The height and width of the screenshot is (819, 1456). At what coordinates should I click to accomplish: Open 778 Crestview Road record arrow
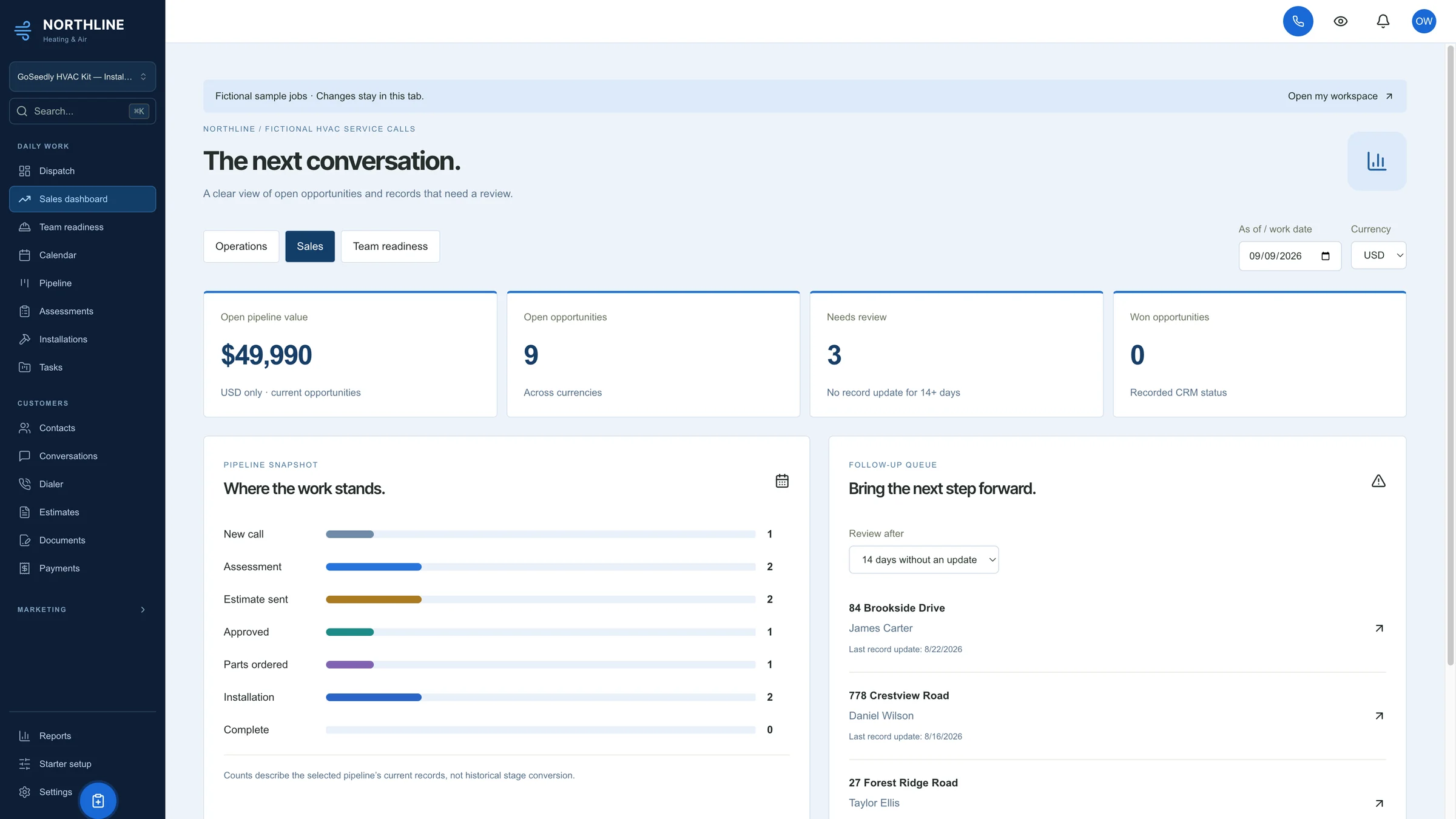(x=1379, y=716)
